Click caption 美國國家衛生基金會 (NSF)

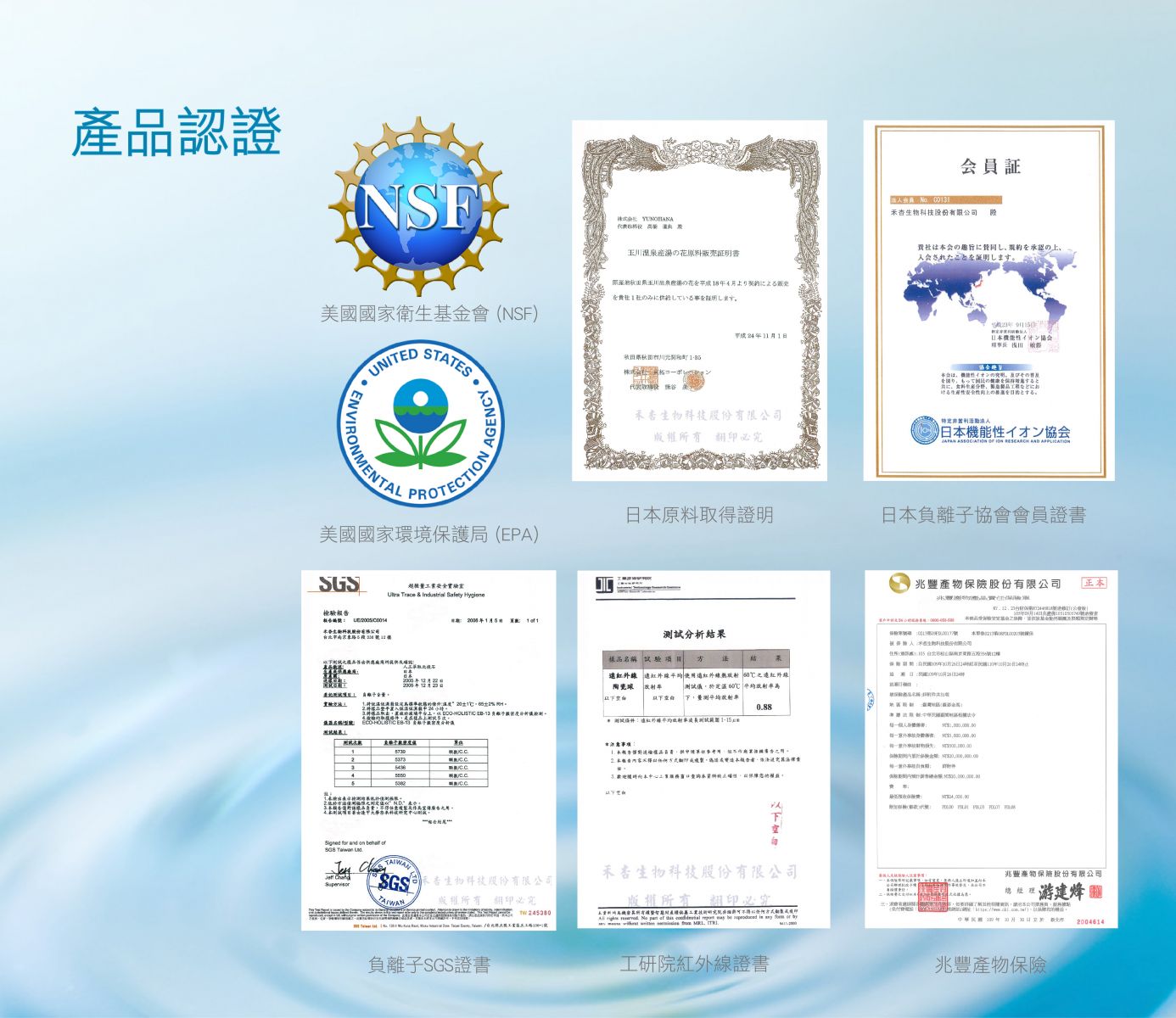tap(429, 314)
